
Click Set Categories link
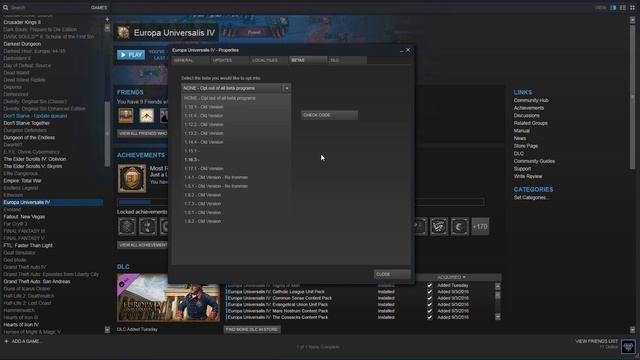531,198
